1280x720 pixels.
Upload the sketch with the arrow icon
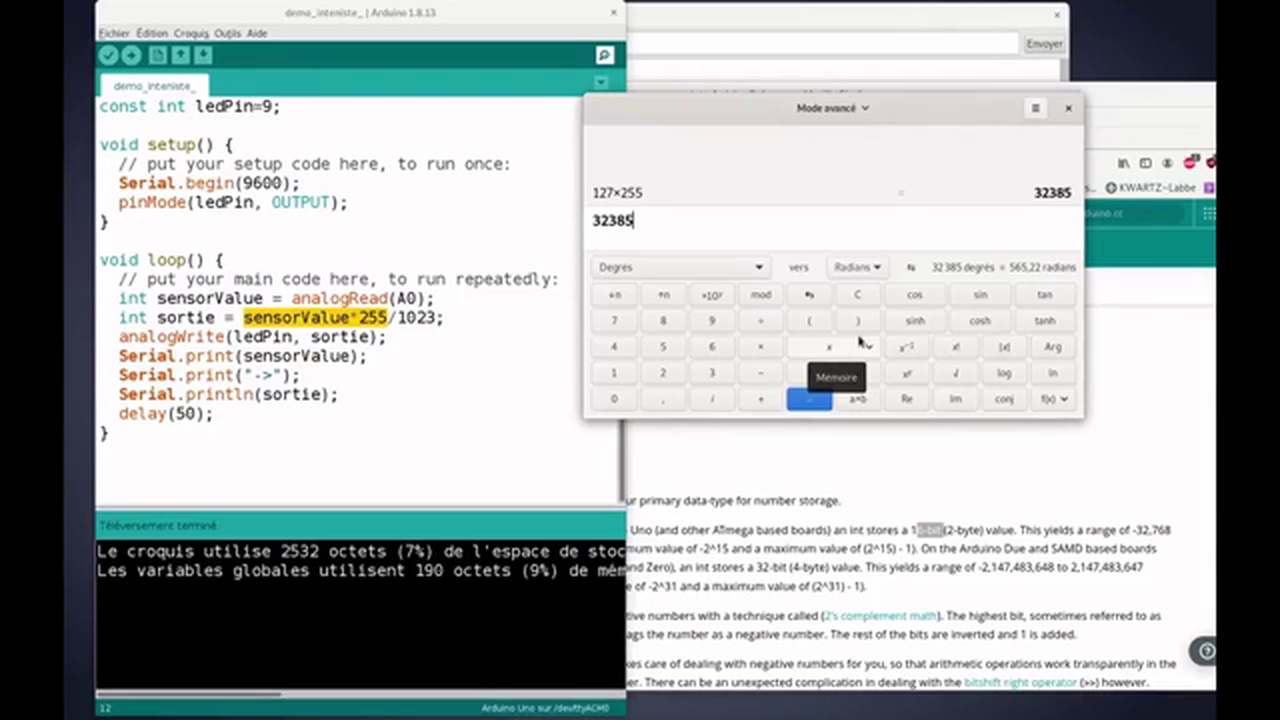click(131, 55)
